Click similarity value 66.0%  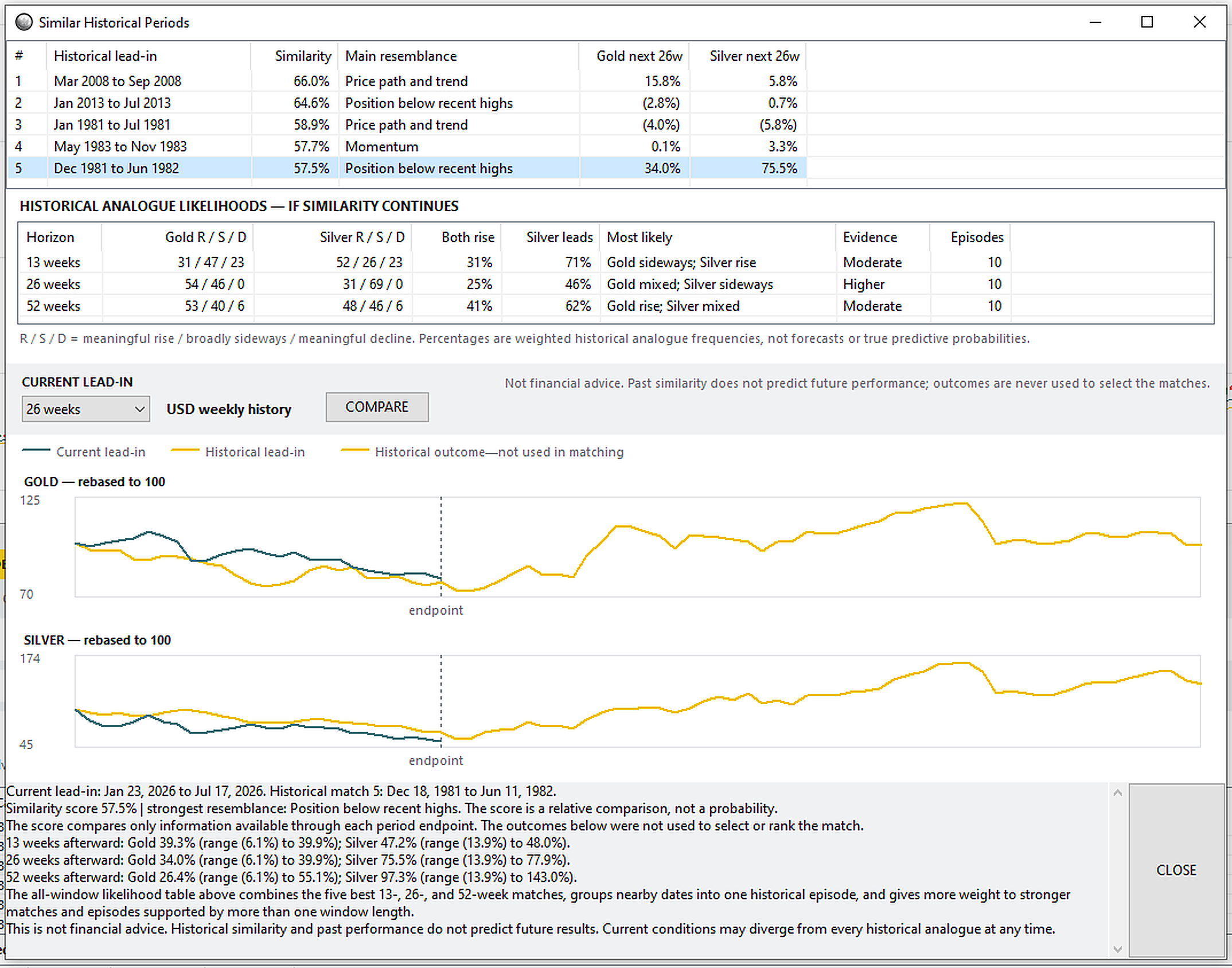(x=311, y=81)
